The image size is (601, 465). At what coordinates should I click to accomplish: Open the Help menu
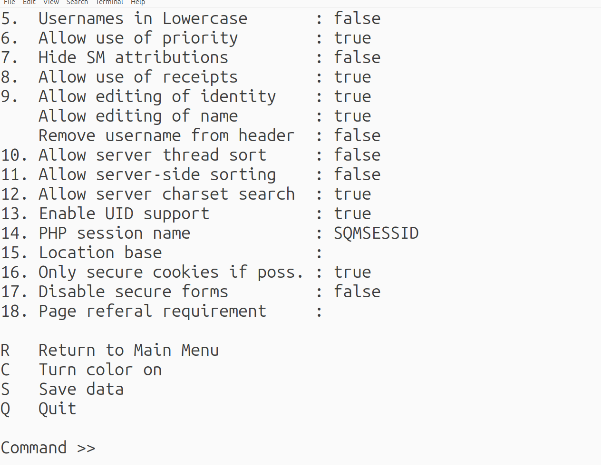(x=138, y=2)
